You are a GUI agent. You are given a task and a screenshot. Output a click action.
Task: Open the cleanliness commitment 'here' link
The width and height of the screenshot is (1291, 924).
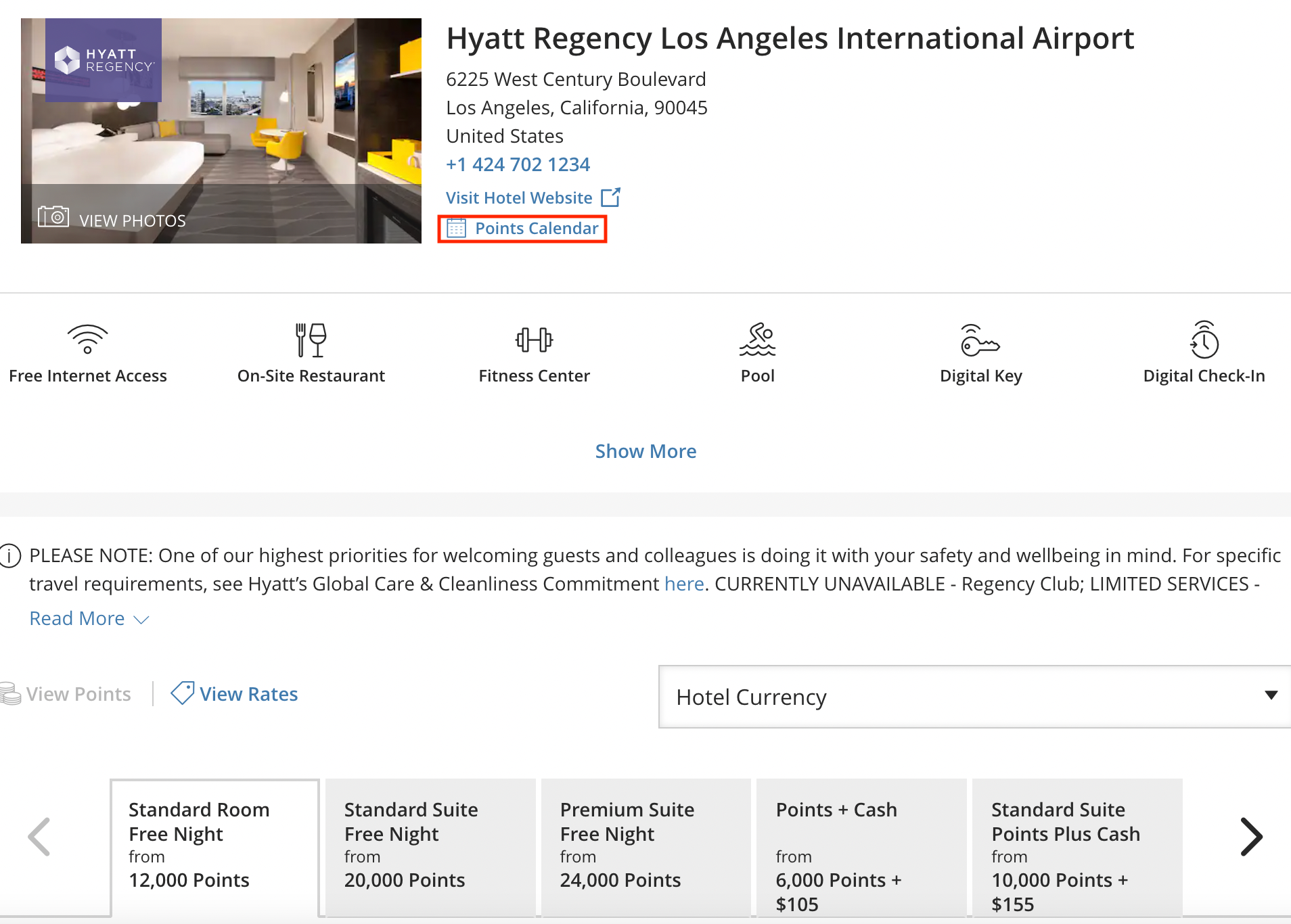pos(684,583)
